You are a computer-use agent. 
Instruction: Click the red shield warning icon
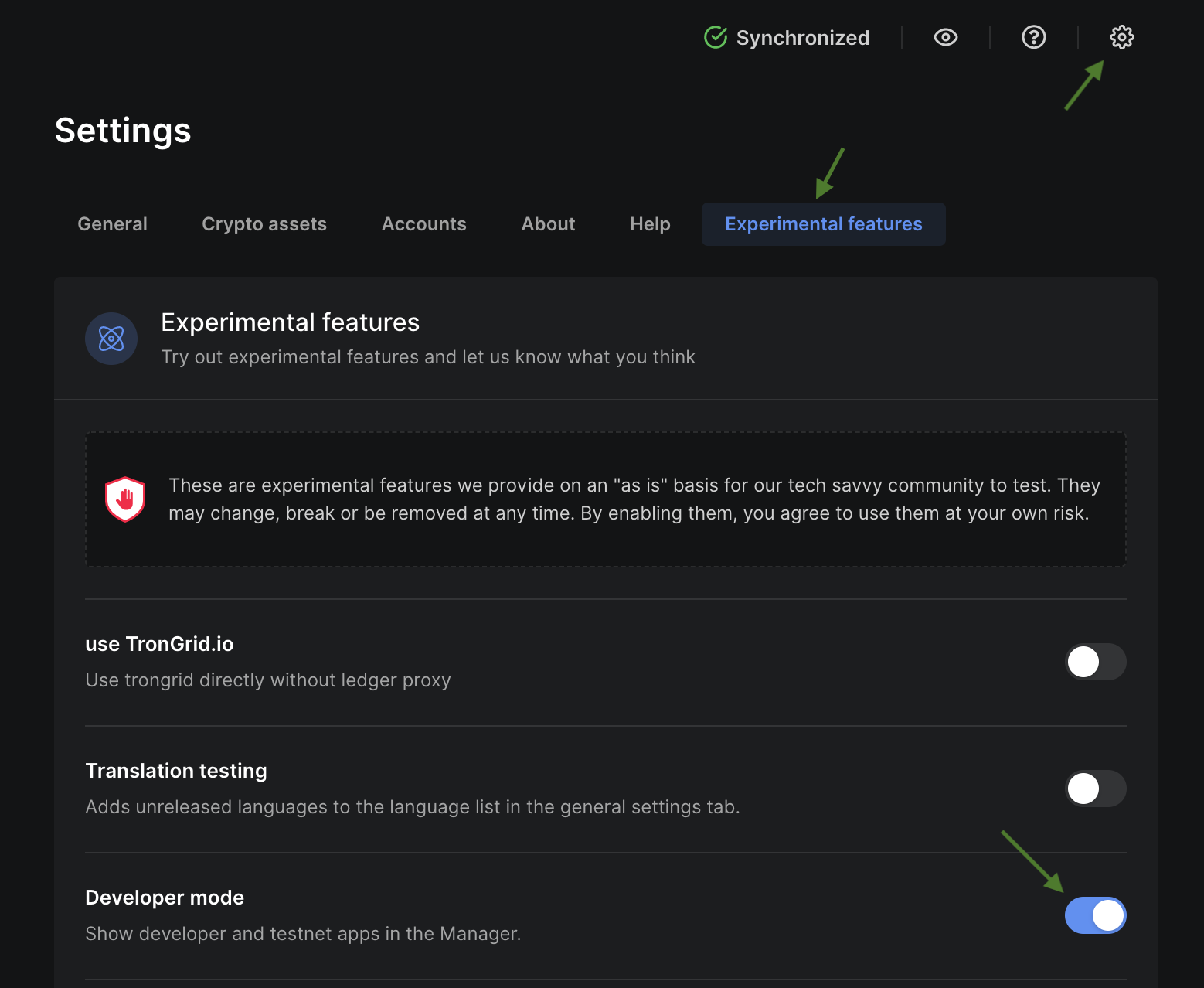tap(125, 499)
